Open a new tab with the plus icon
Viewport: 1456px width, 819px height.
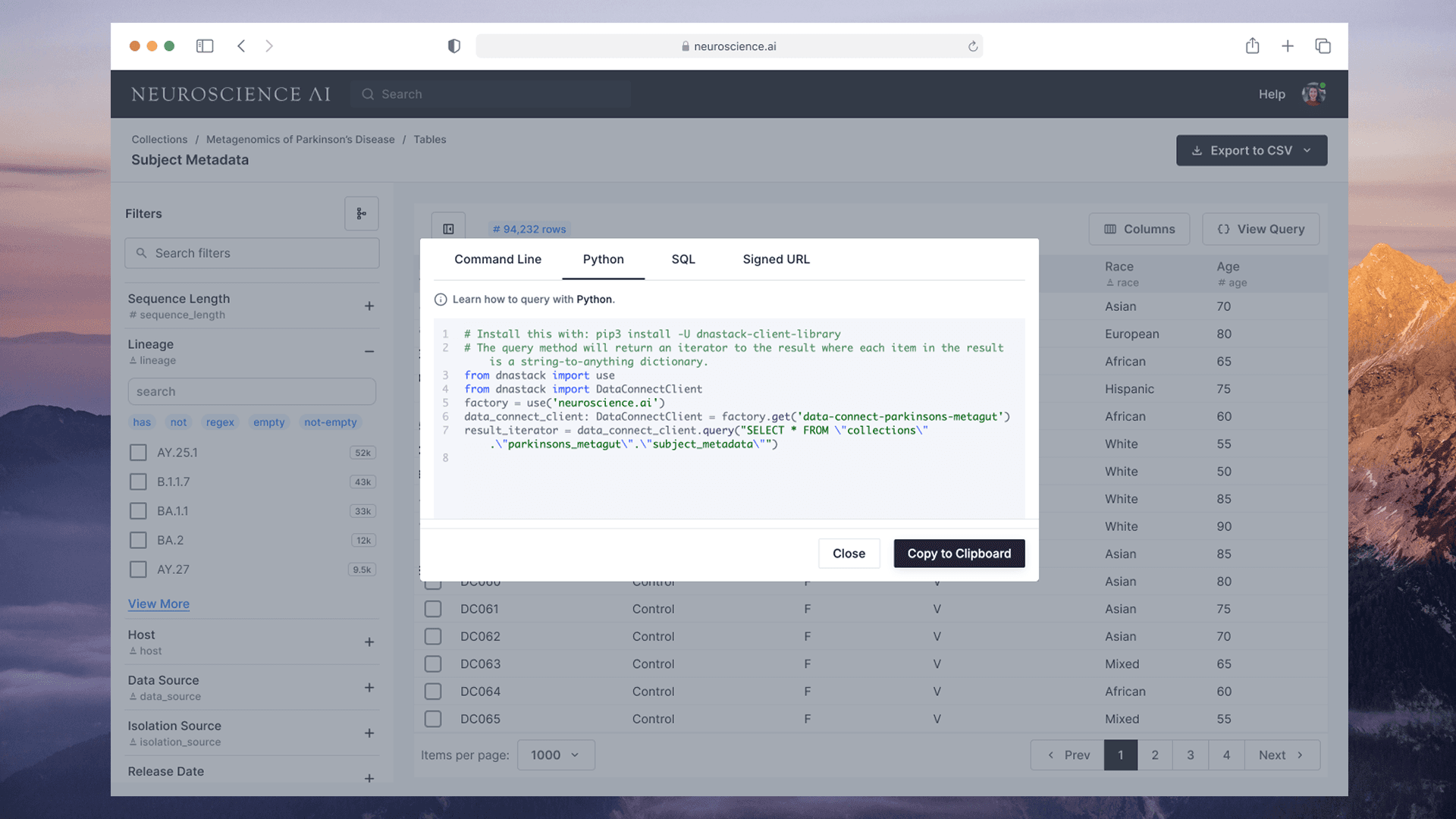point(1288,46)
